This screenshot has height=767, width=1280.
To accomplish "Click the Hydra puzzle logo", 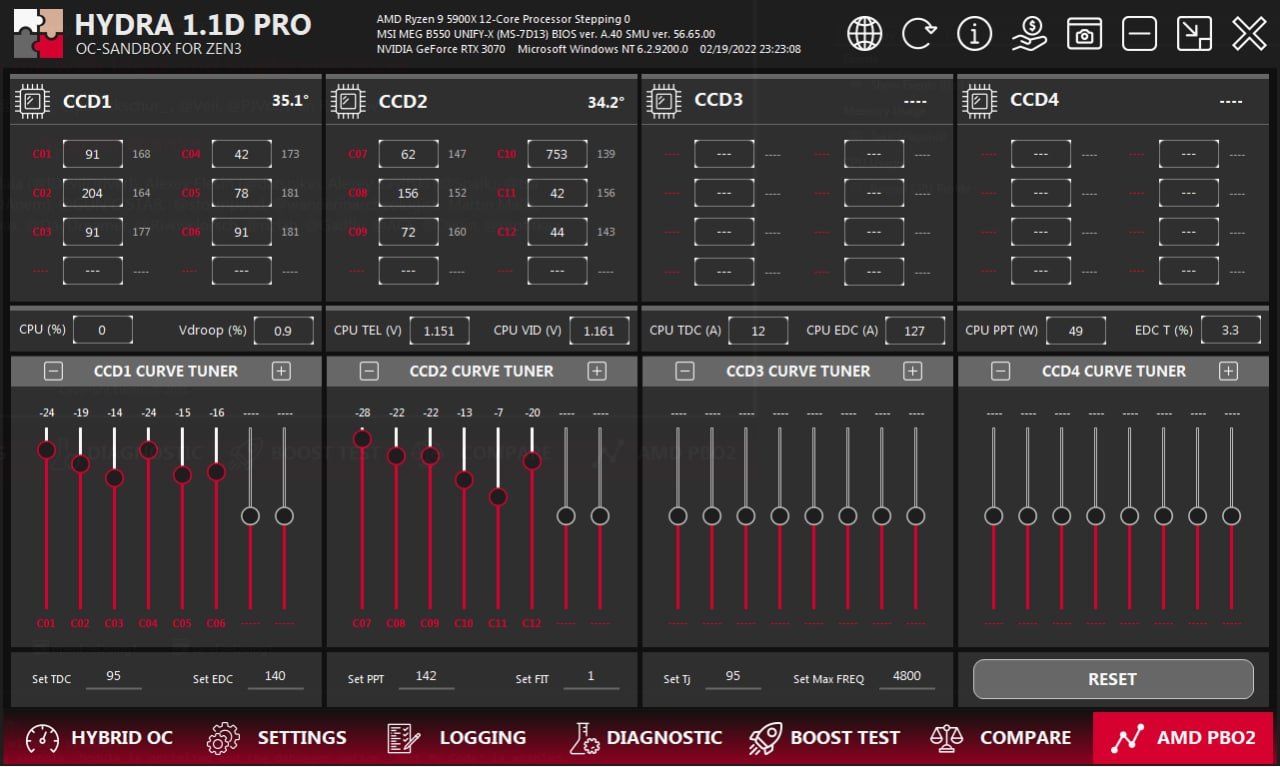I will 38,33.
